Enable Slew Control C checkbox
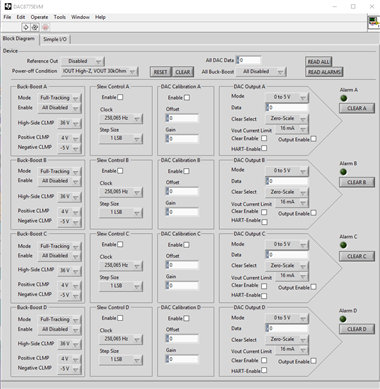The width and height of the screenshot is (380, 389). 120,244
